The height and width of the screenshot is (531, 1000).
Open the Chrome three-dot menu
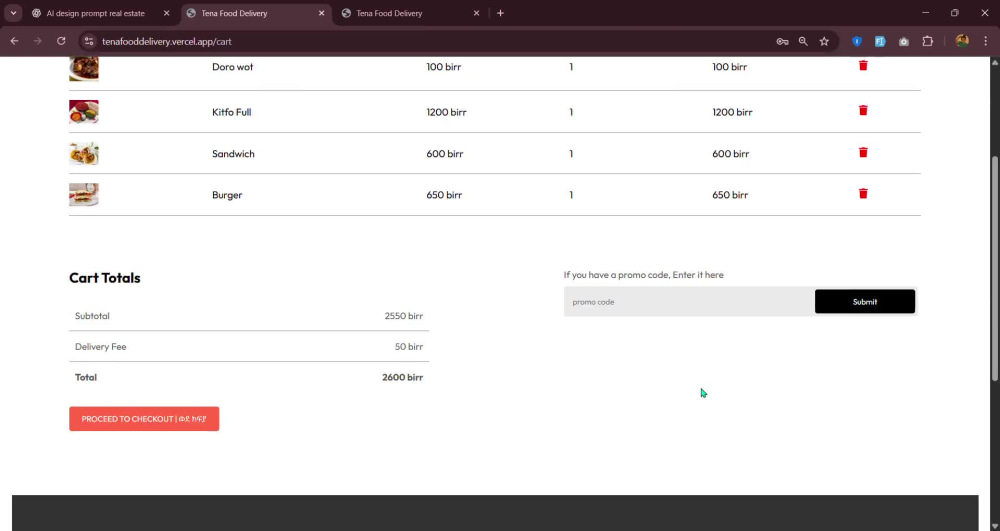(985, 41)
